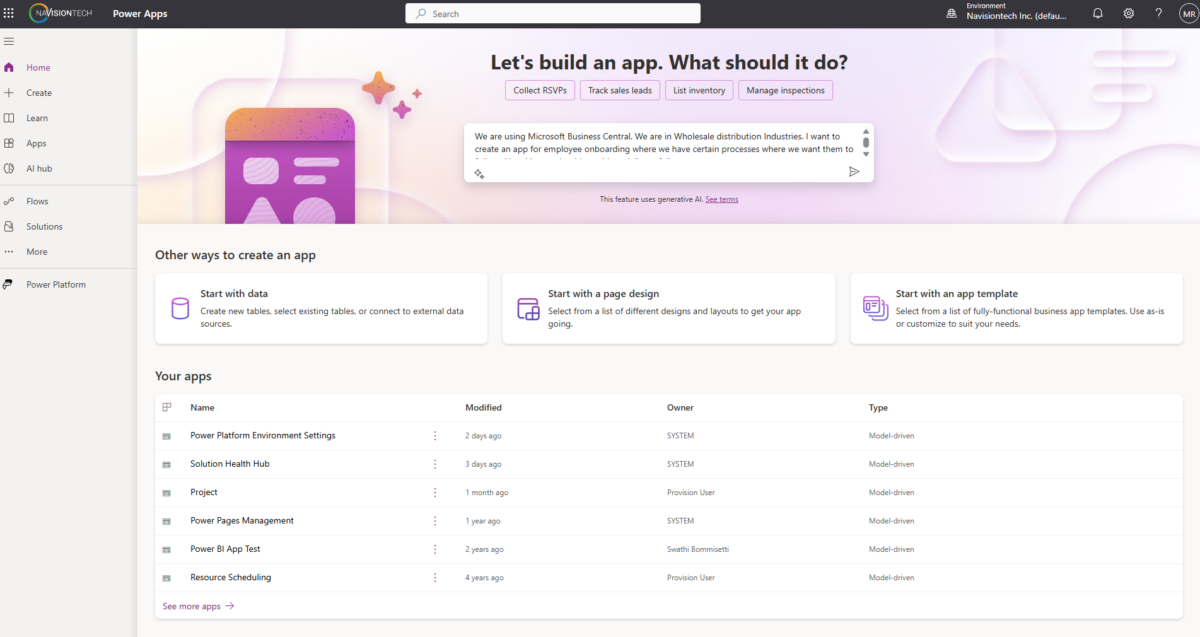Open the Help question mark
Image resolution: width=1200 pixels, height=637 pixels.
1158,13
